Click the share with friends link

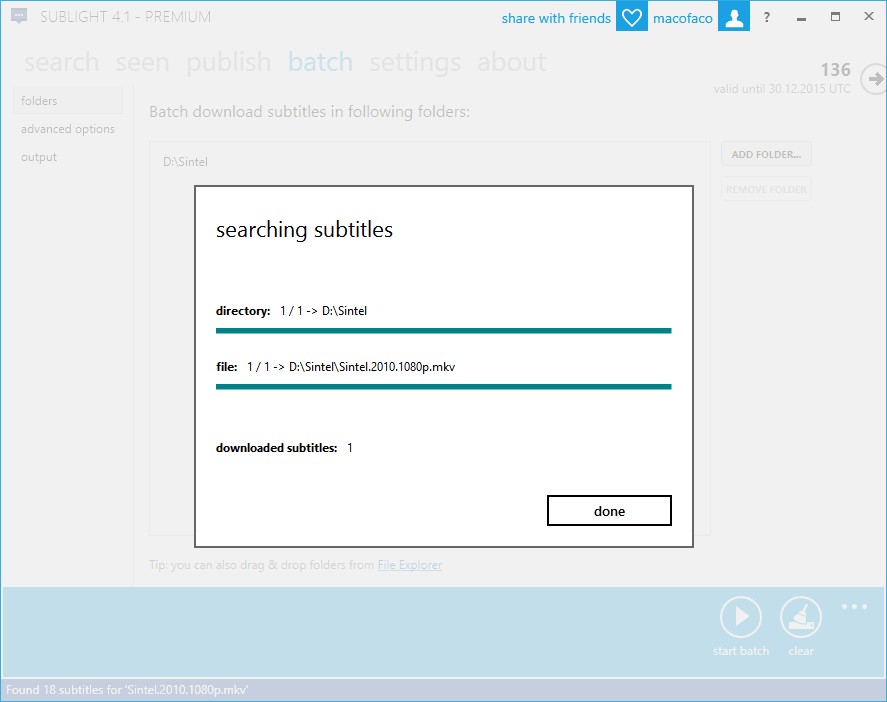(x=556, y=18)
